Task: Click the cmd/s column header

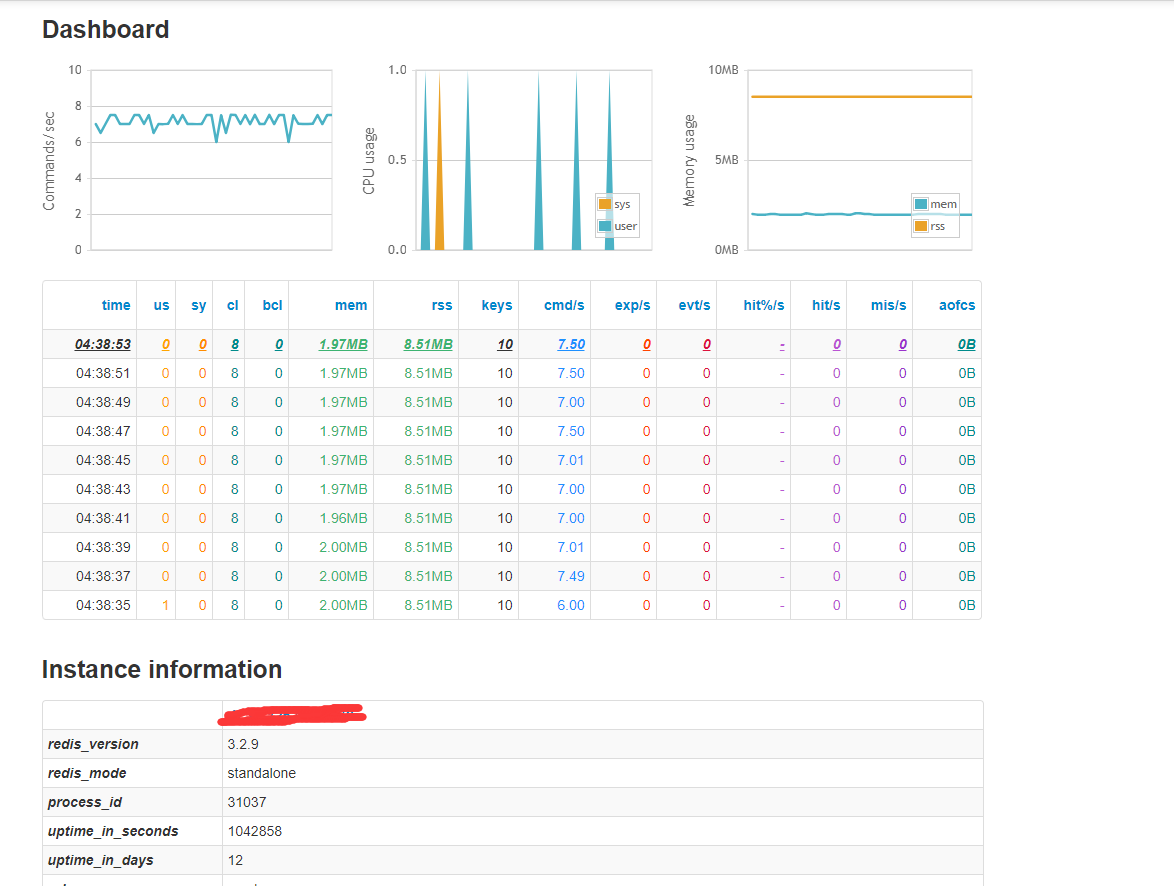Action: pos(564,306)
